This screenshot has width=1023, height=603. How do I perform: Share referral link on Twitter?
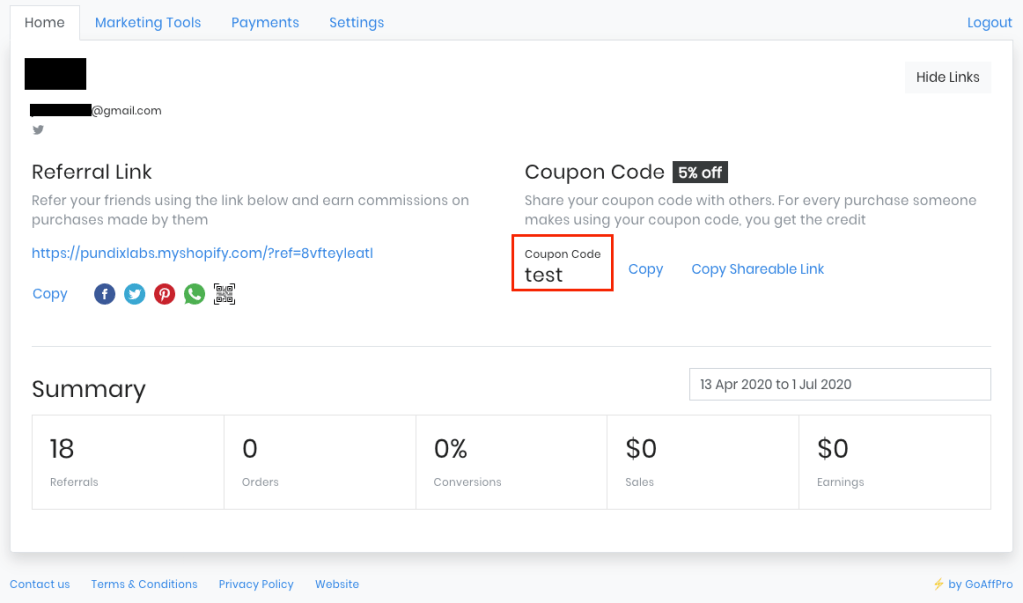[x=135, y=294]
